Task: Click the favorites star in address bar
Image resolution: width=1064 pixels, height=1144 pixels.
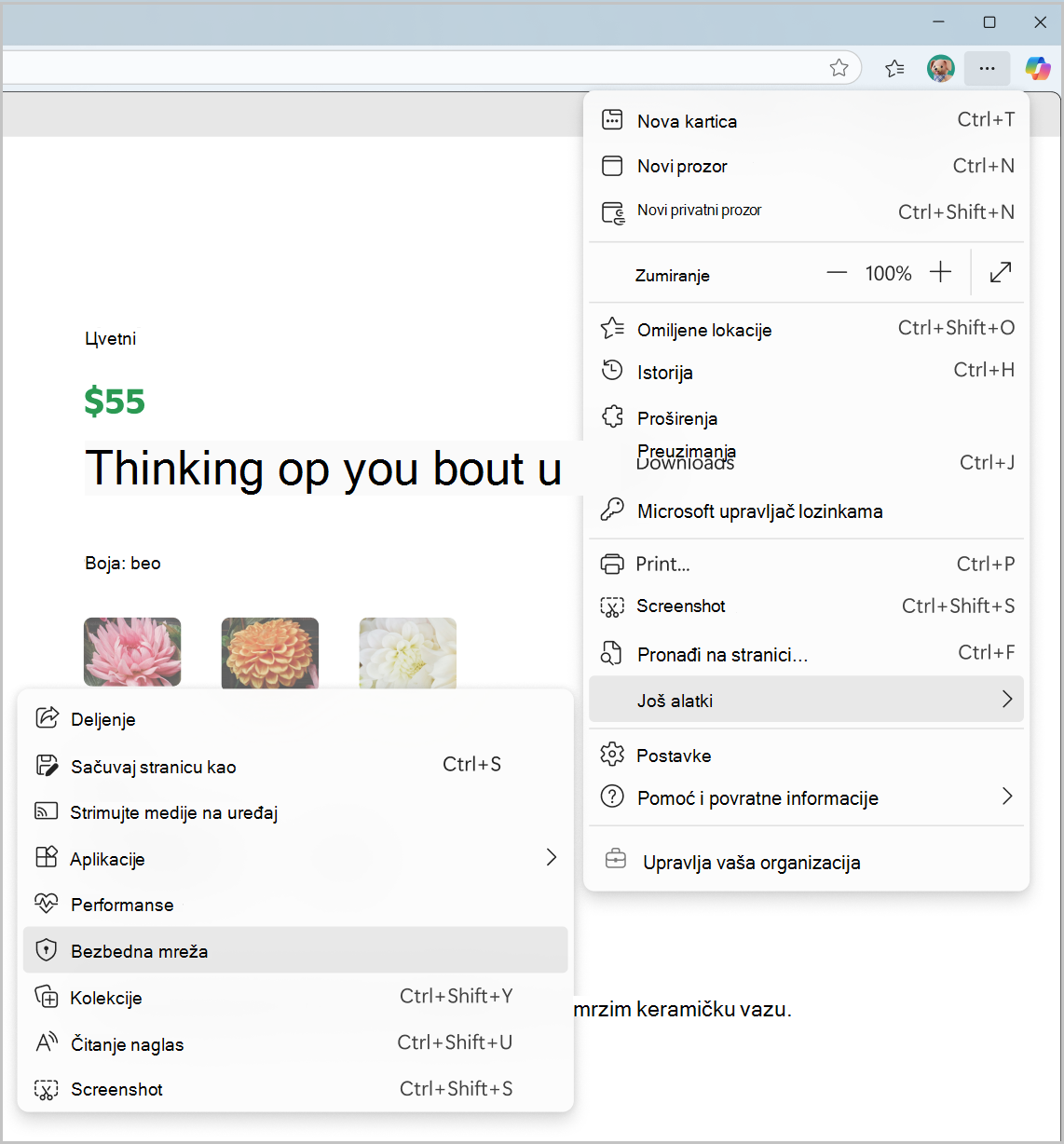Action: coord(839,67)
